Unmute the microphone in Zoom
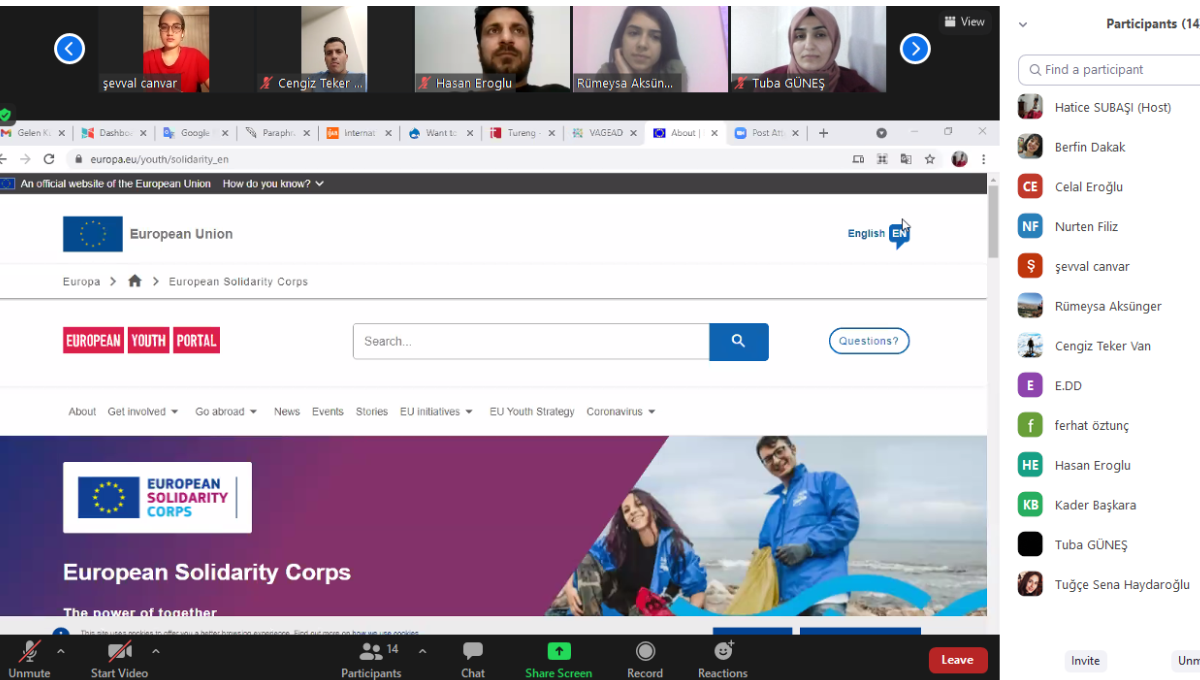 pos(29,658)
